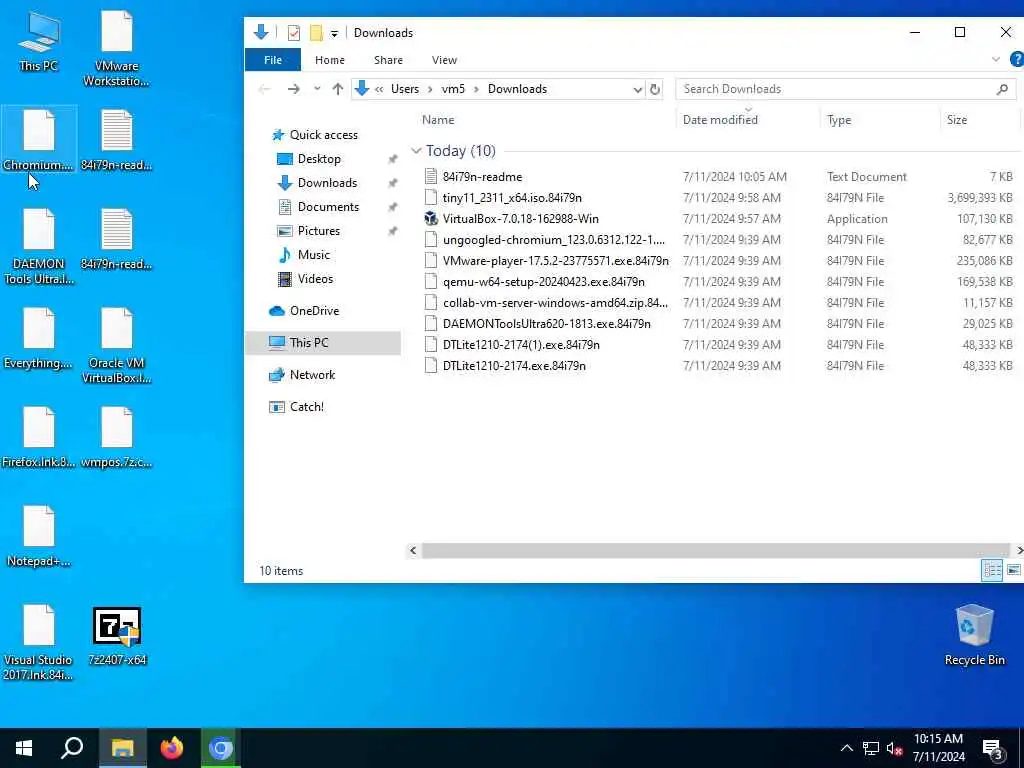Open address bar history dropdown
This screenshot has height=768, width=1024.
coord(637,89)
